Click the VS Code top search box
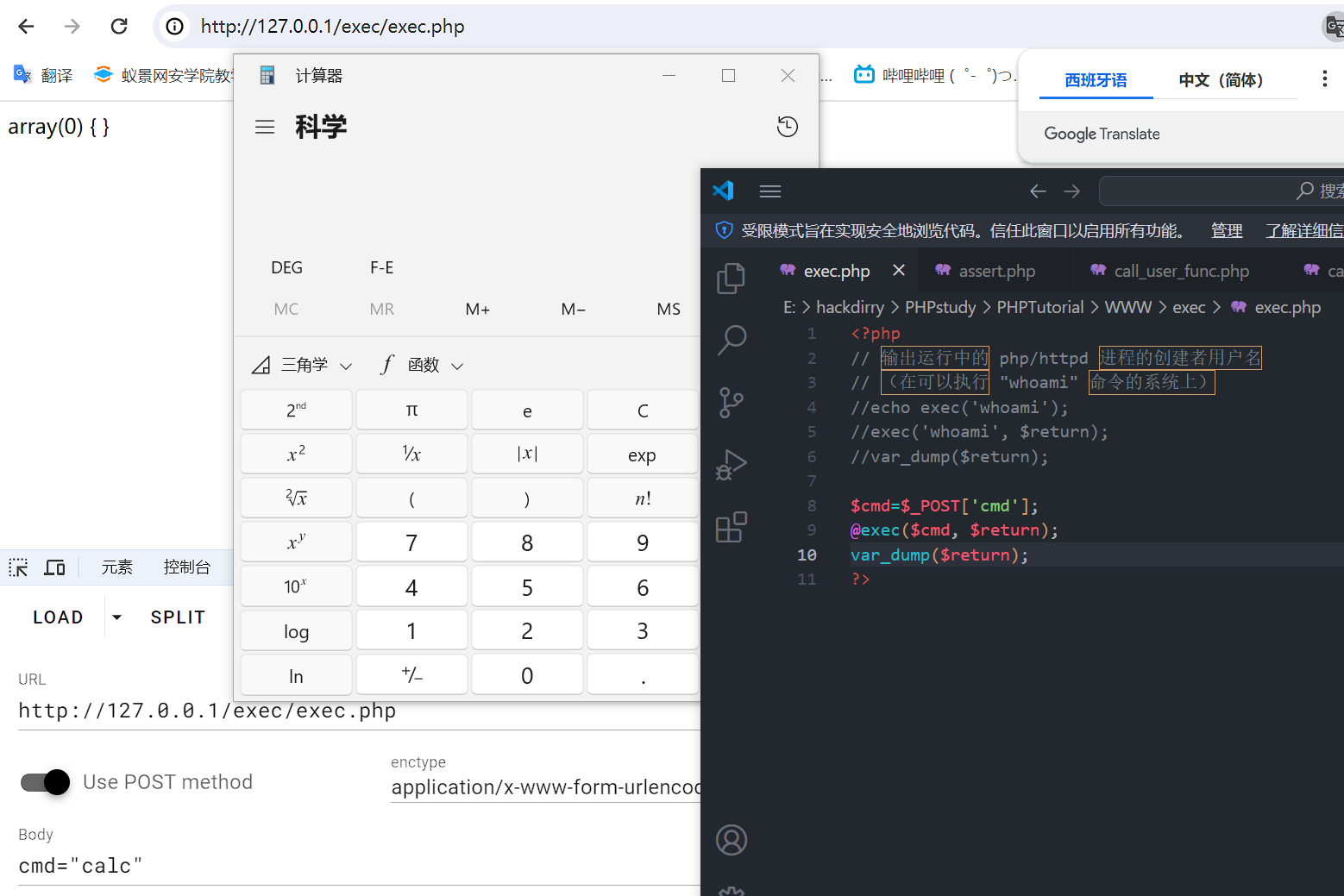 (1222, 191)
